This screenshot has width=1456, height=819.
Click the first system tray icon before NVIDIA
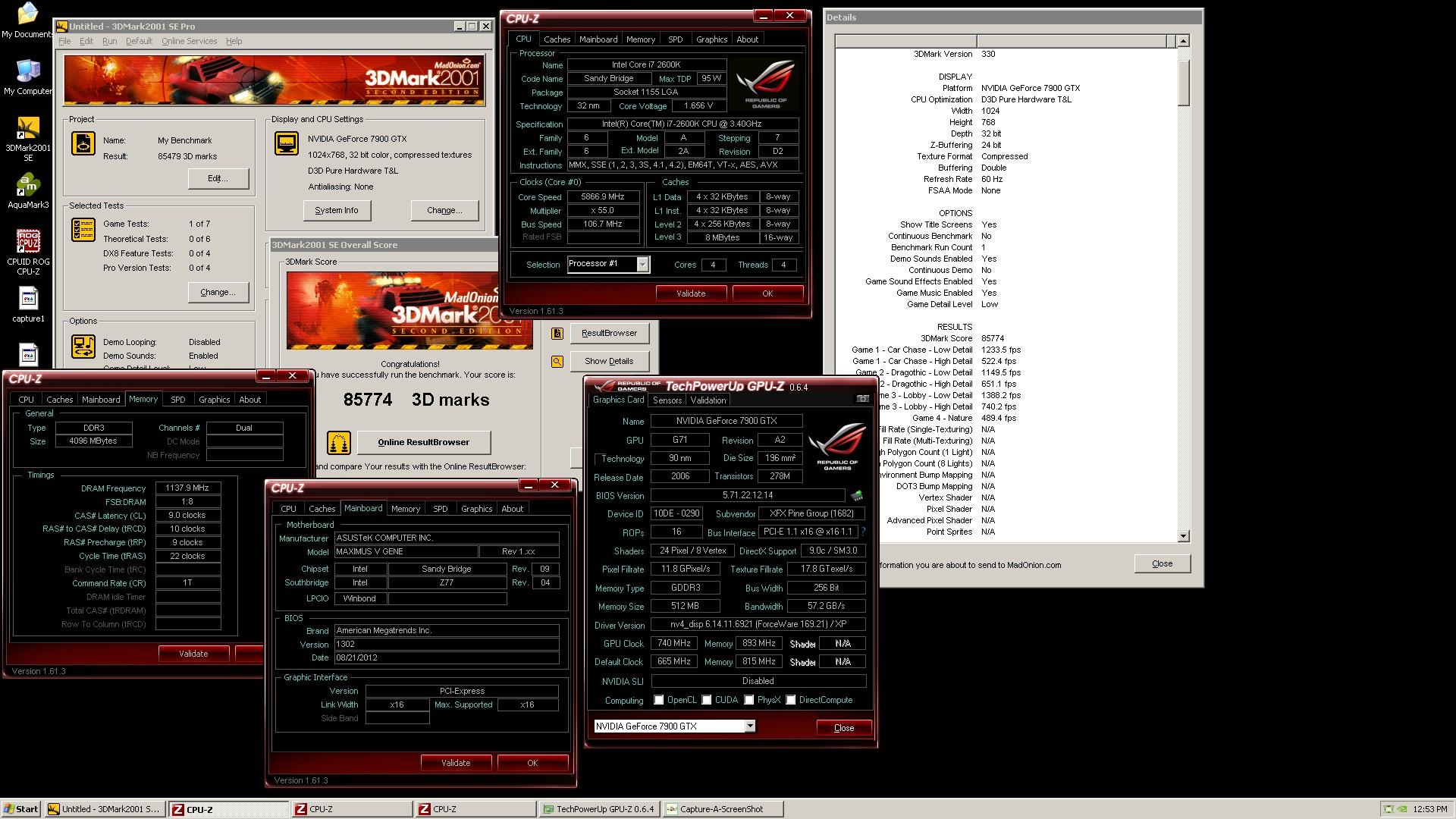tap(1389, 809)
